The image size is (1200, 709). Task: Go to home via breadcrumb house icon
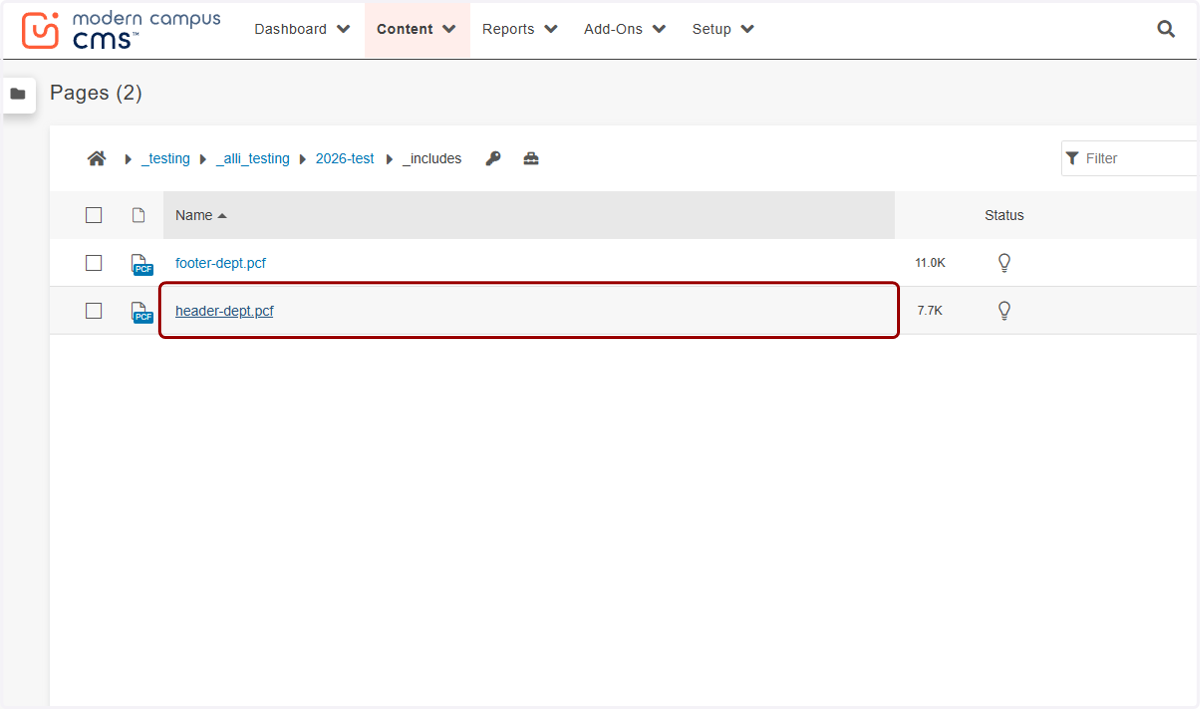97,158
